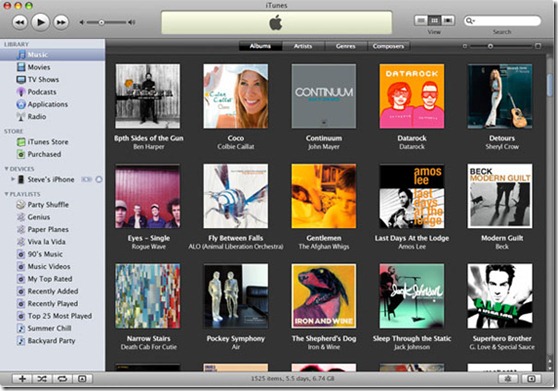Open Applications library

52,104
